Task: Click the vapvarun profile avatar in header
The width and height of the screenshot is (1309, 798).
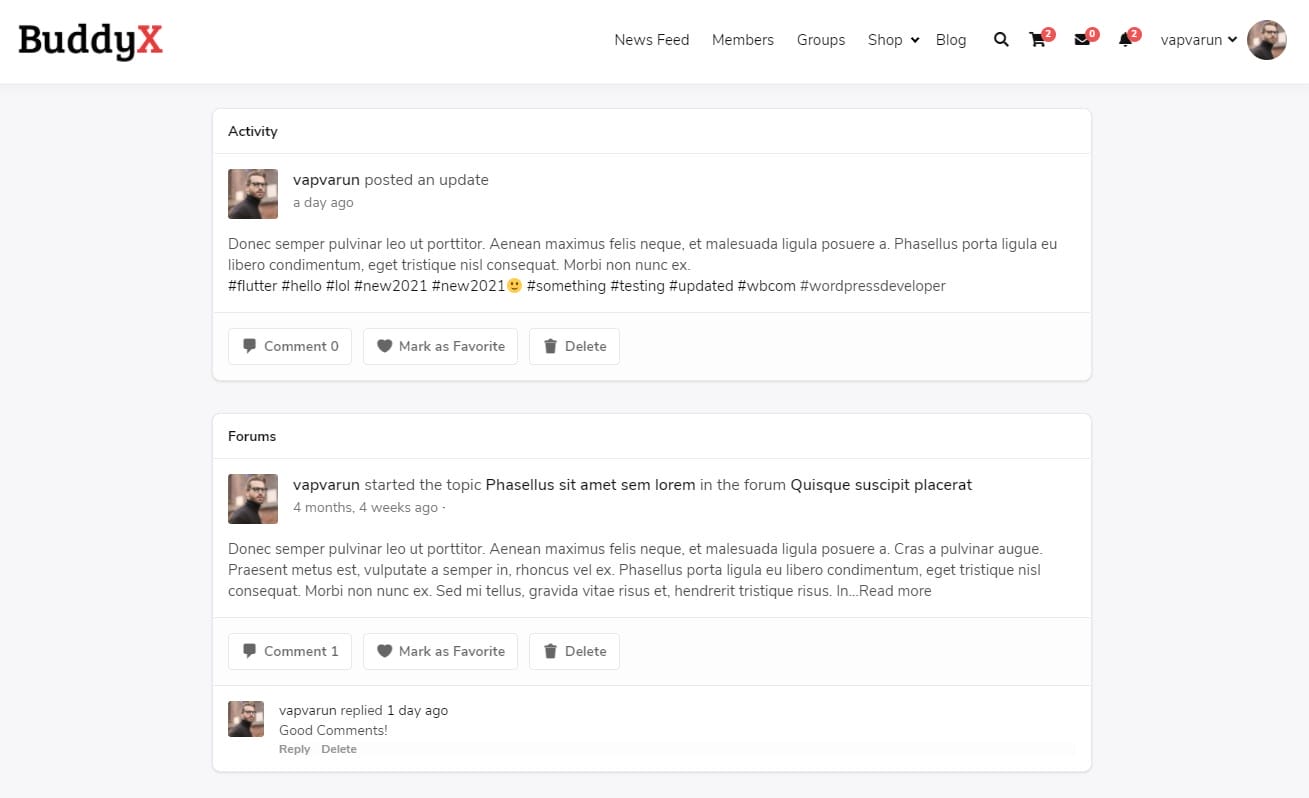Action: [1266, 40]
